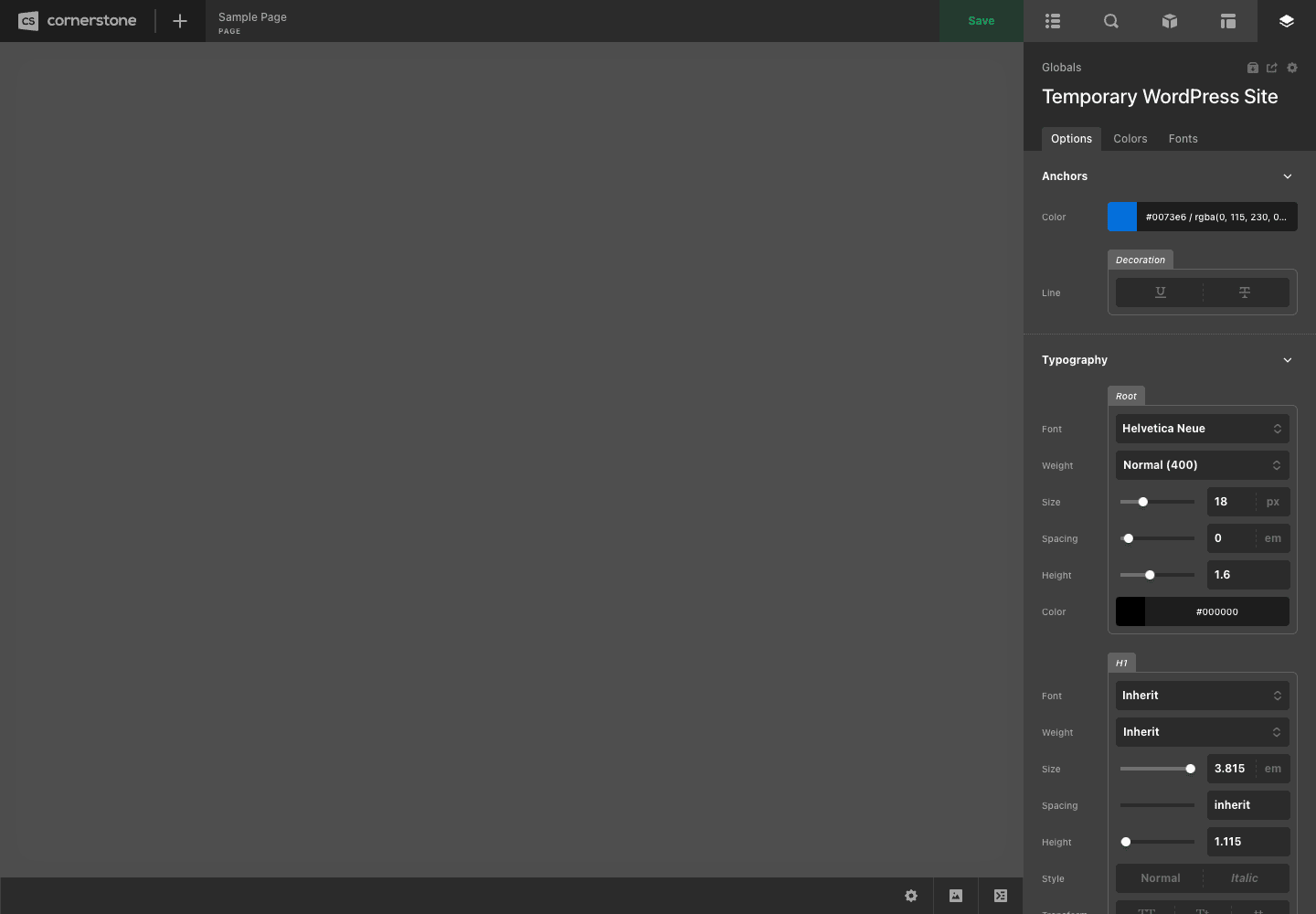Viewport: 1316px width, 914px height.
Task: Click the H1 height 1.115 field
Action: pos(1248,842)
